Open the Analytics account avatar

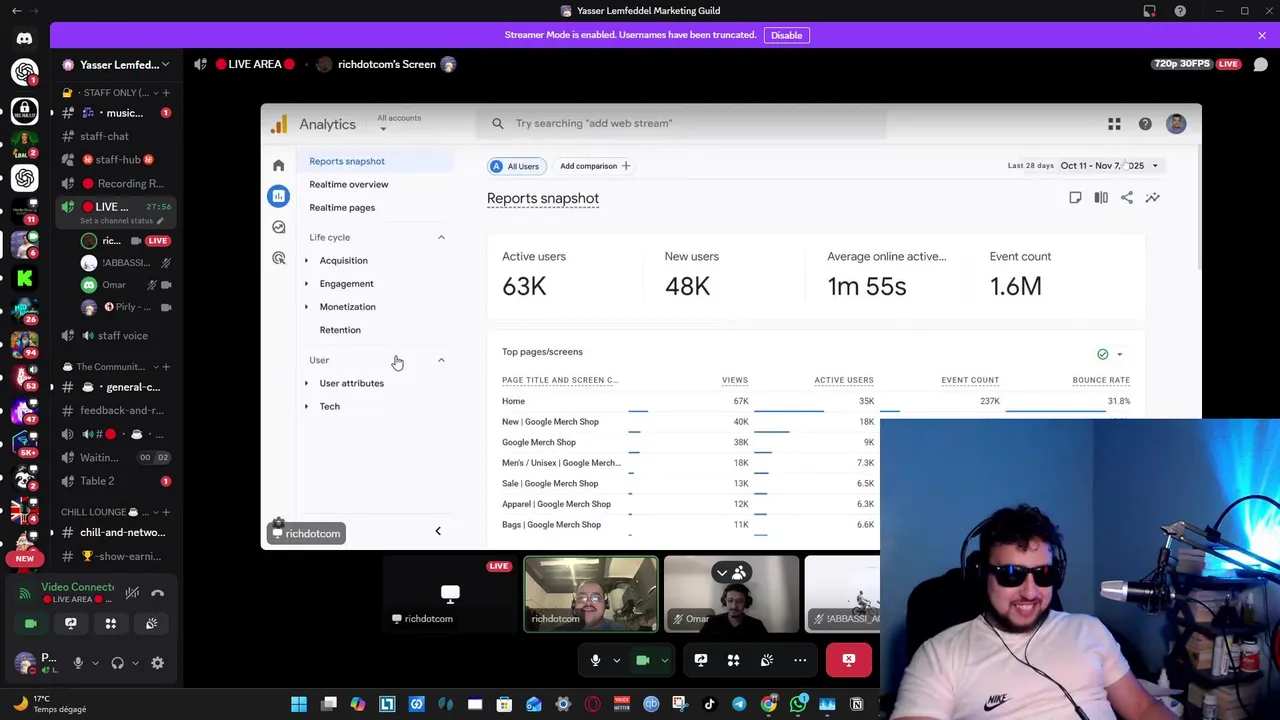[1176, 124]
